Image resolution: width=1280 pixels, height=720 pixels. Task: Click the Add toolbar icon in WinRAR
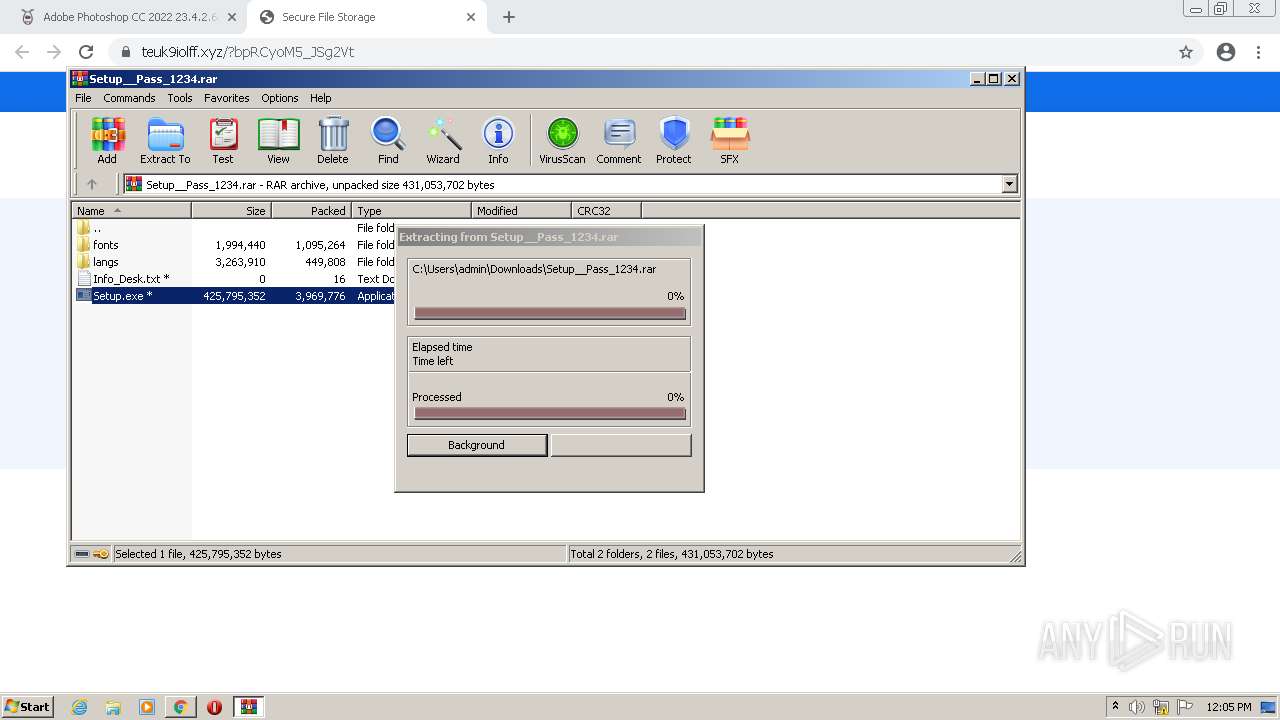pyautogui.click(x=107, y=141)
